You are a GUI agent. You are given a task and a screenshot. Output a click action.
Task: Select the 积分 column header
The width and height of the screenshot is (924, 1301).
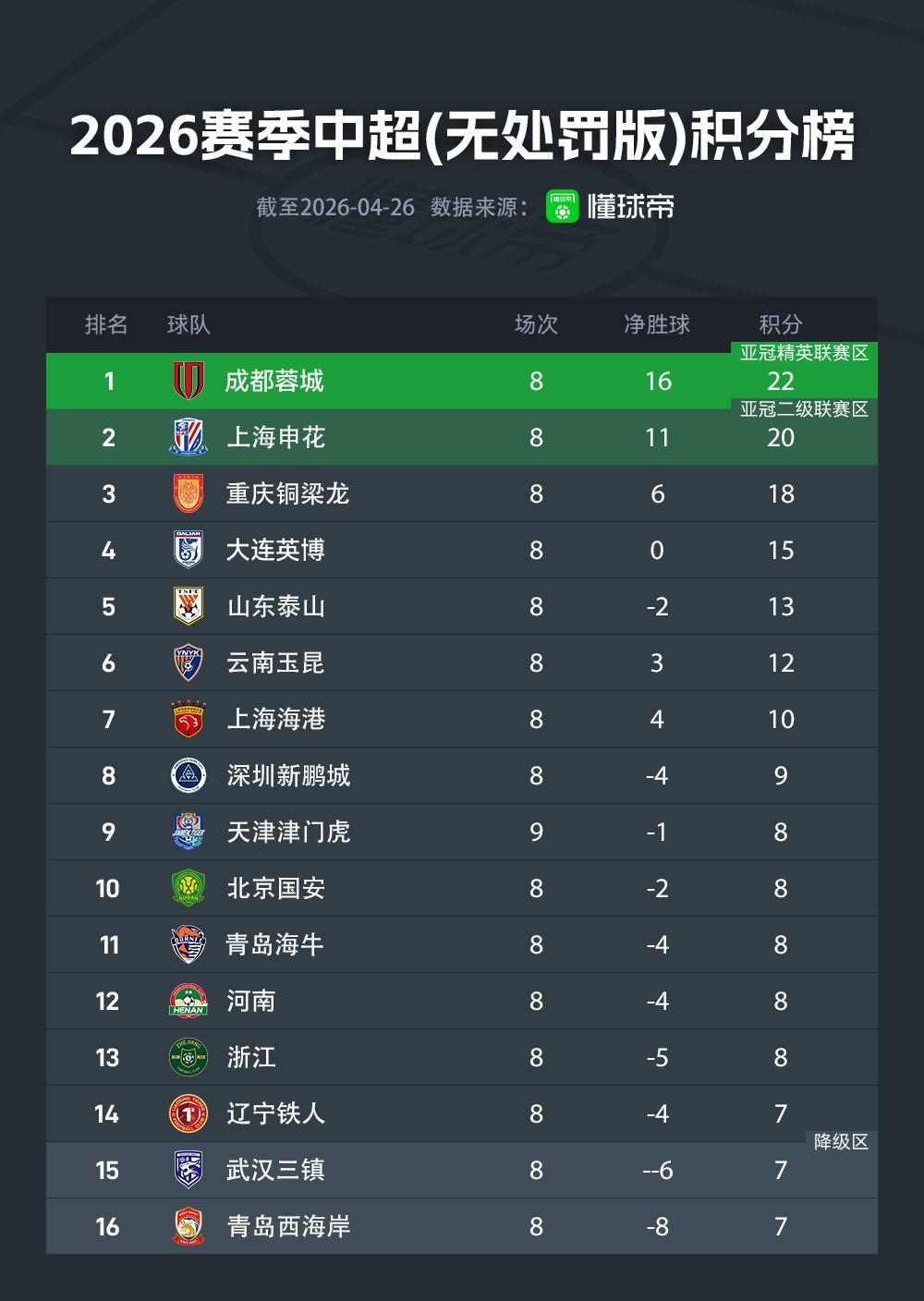[x=781, y=324]
